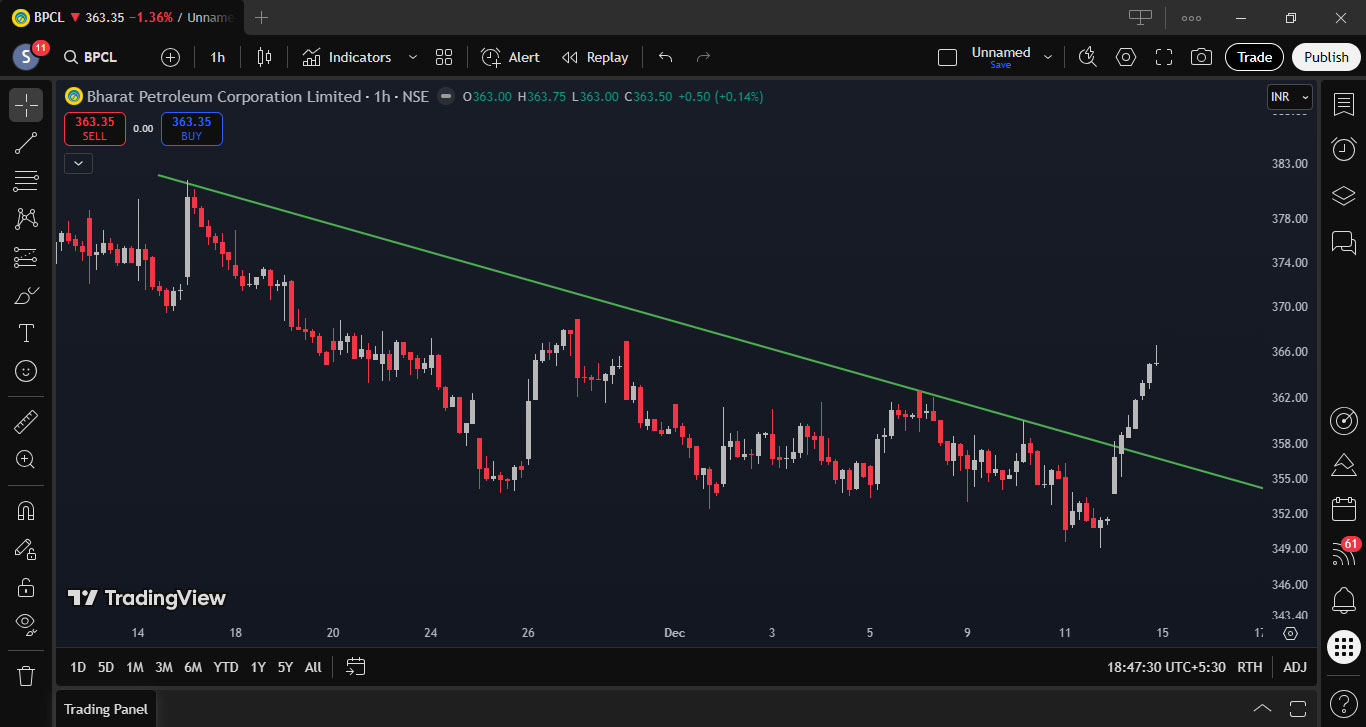Open the news feed with 61 badge
Image resolution: width=1366 pixels, height=727 pixels.
click(1344, 554)
